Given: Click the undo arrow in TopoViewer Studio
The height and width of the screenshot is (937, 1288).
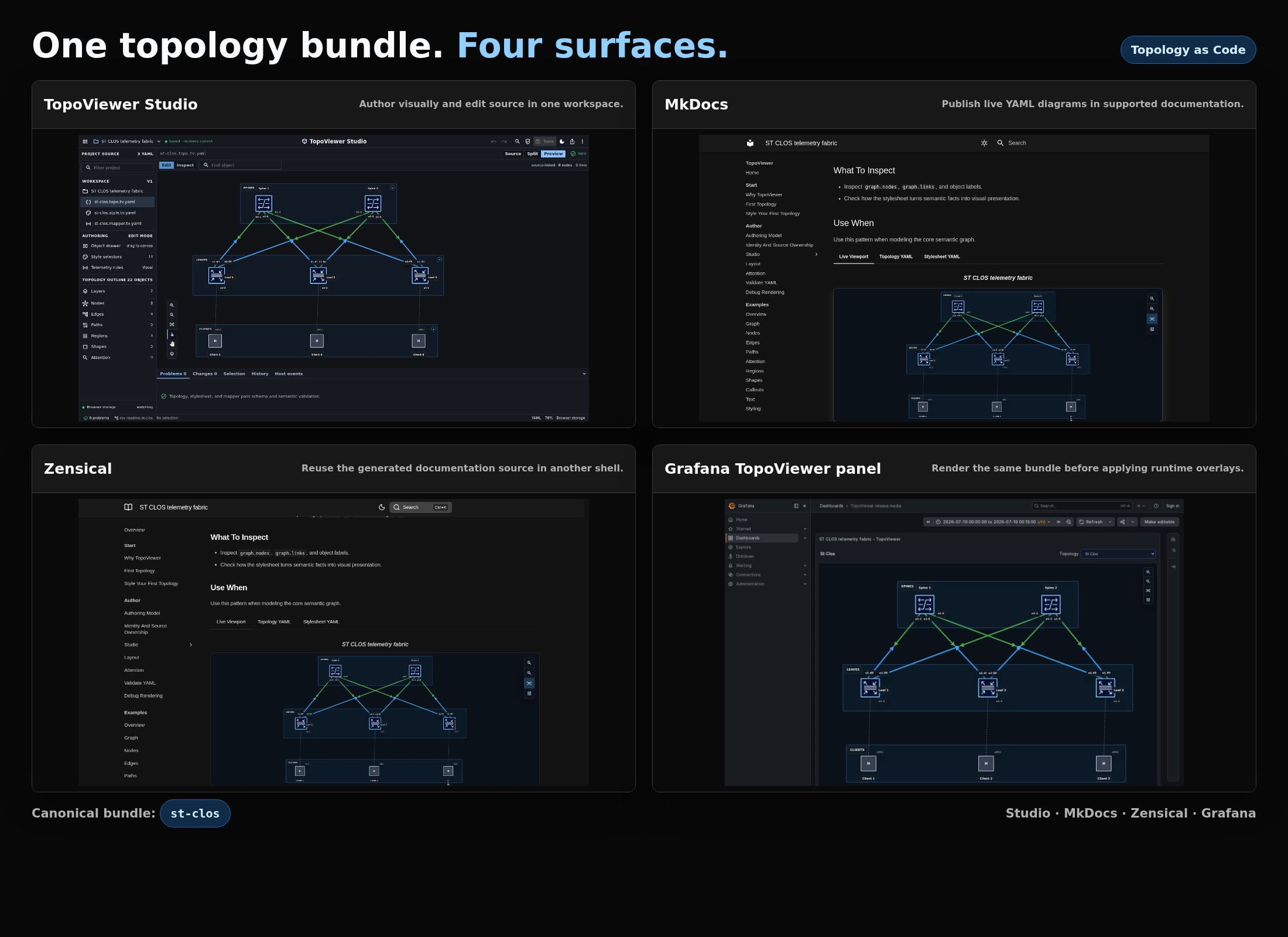Looking at the screenshot, I should coord(494,141).
